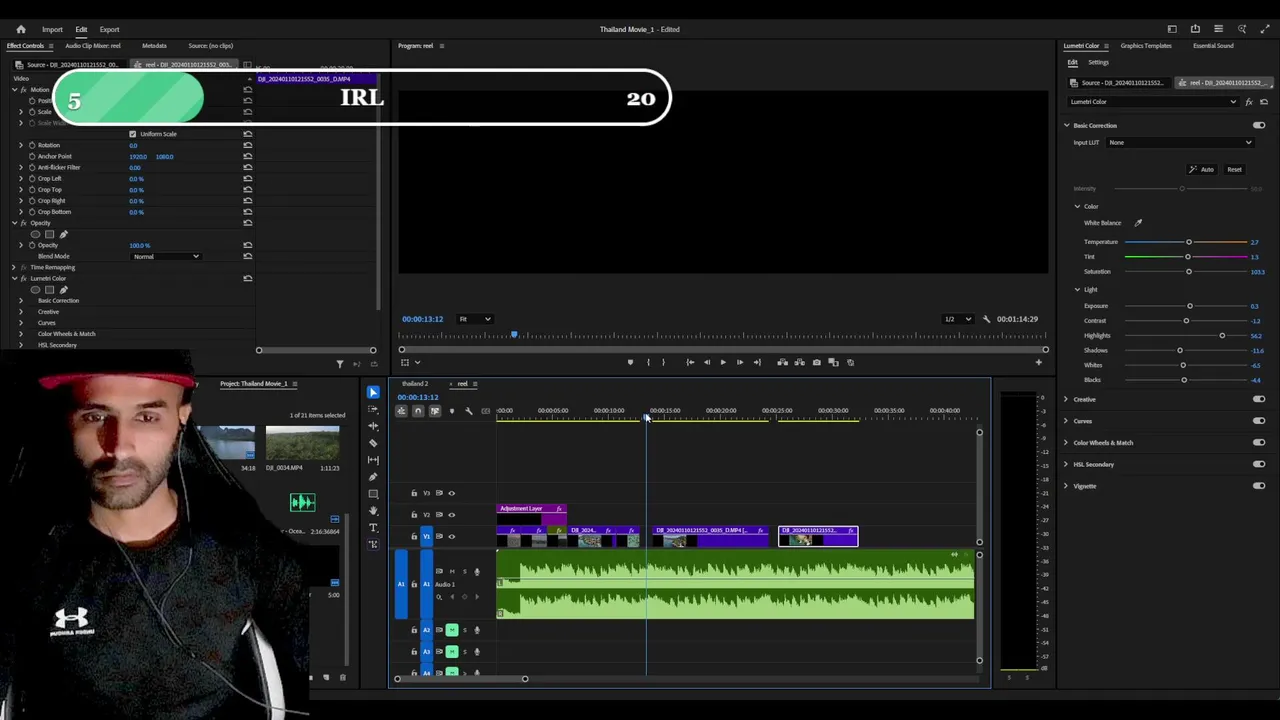
Task: Click the Export Frame camera icon
Action: 817,362
